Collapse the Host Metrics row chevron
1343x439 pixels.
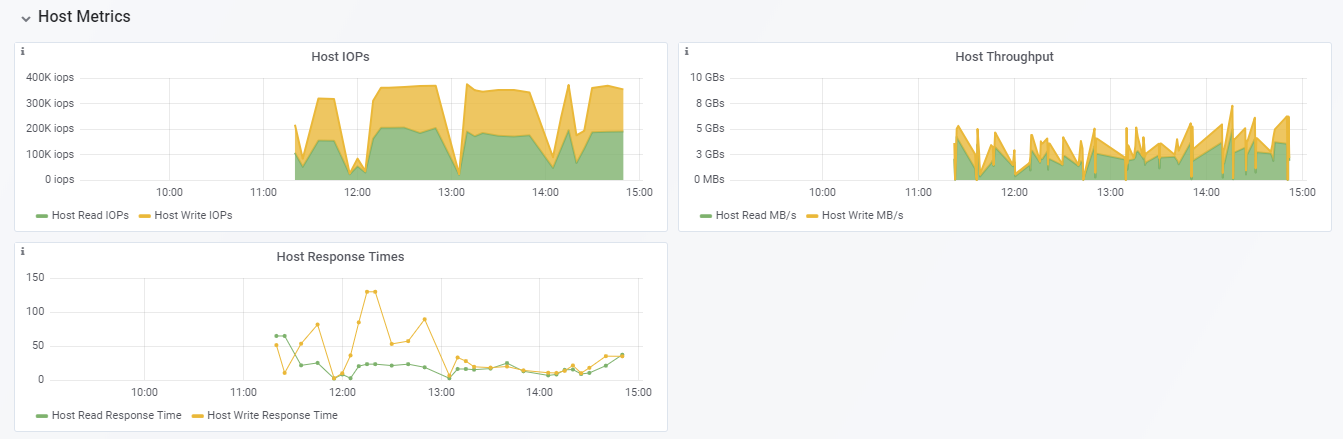(25, 18)
